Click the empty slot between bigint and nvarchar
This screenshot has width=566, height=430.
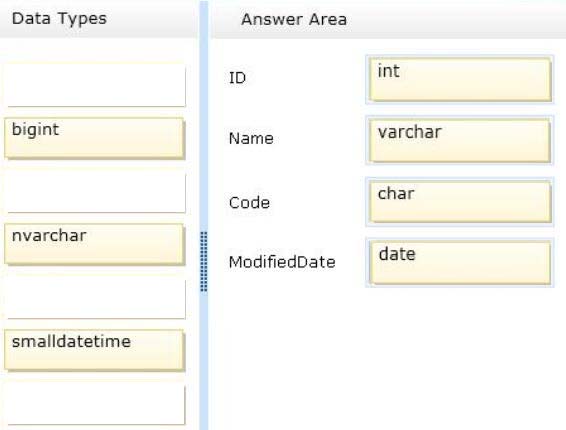click(x=96, y=192)
